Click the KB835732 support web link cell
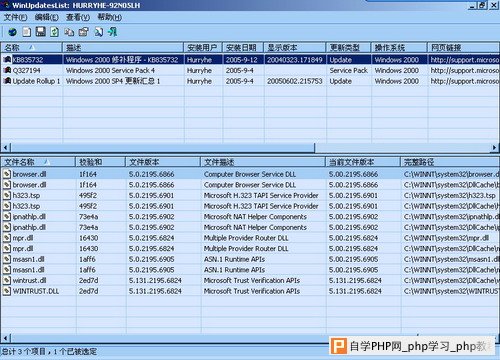Image resolution: width=500 pixels, height=360 pixels. (x=464, y=60)
